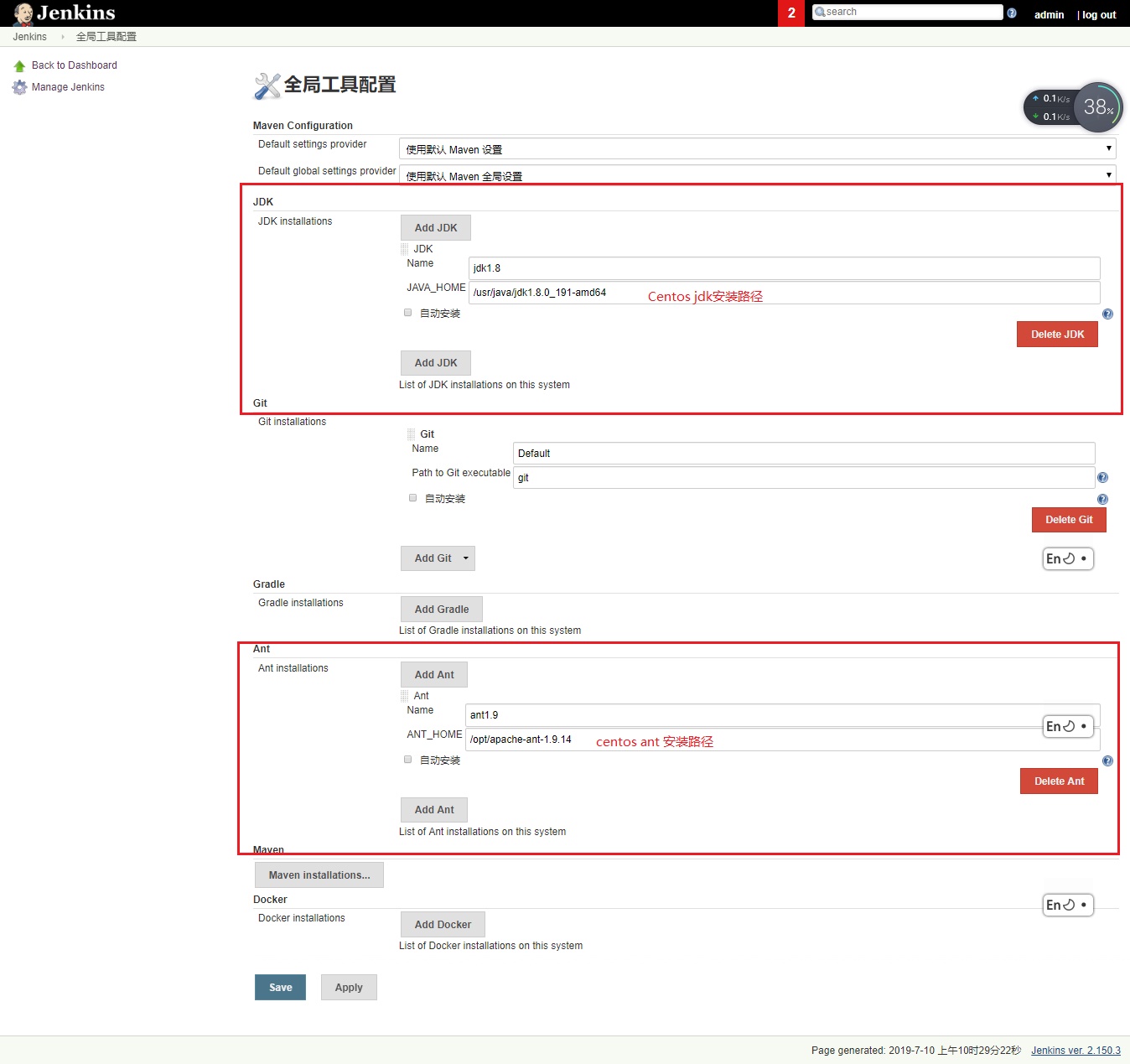
Task: Click the Jenkins logo in the header
Action: pos(65,13)
